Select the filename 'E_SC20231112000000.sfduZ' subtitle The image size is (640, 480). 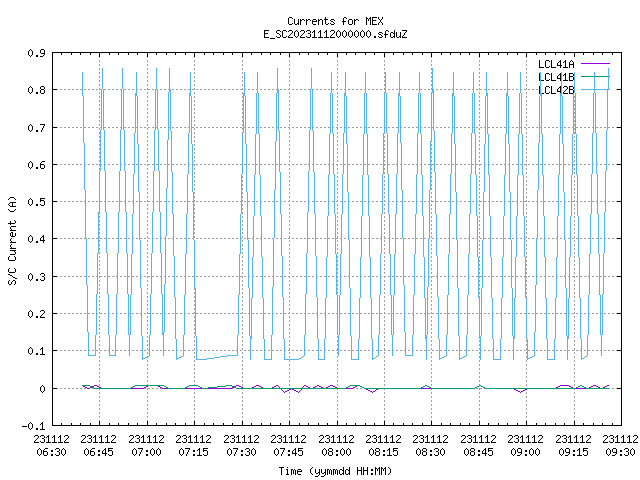tap(335, 34)
